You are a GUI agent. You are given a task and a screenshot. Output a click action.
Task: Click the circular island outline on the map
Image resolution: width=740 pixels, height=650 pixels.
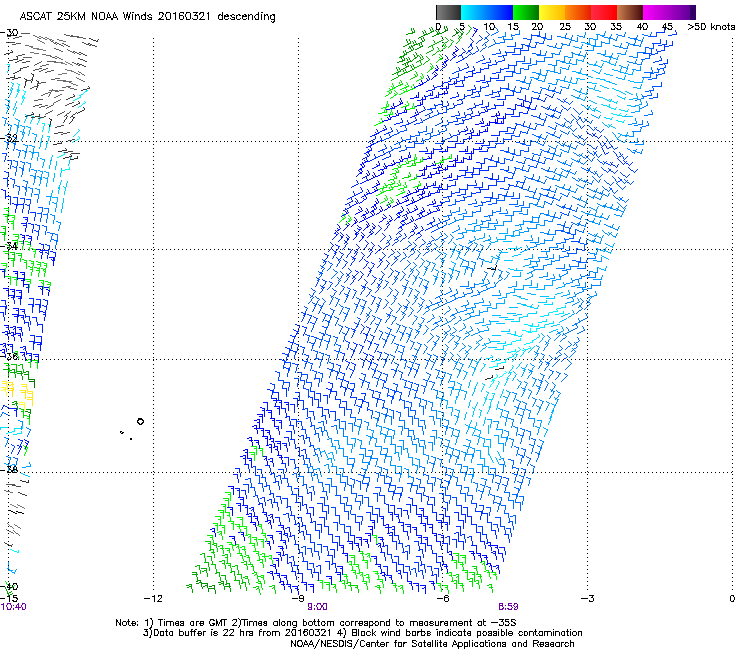coord(140,422)
